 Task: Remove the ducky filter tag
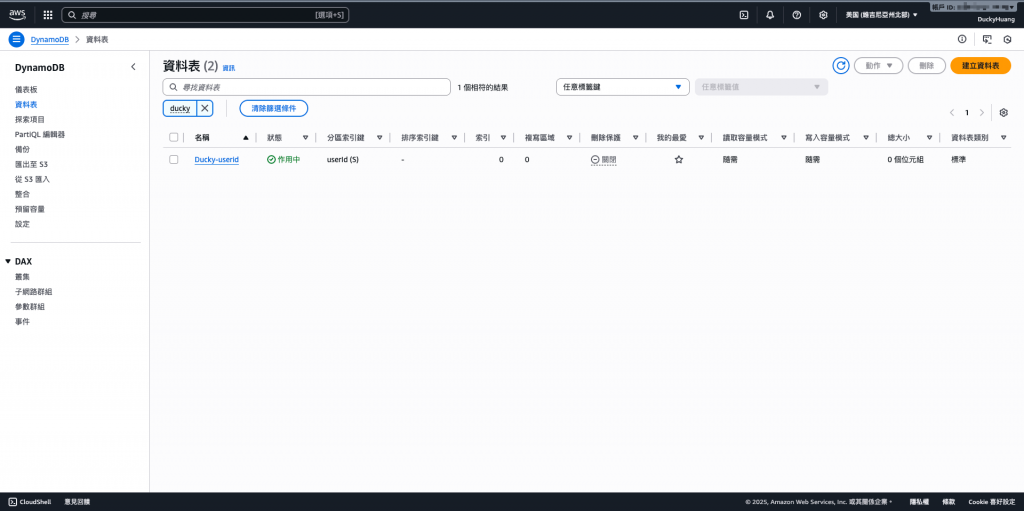(x=204, y=108)
